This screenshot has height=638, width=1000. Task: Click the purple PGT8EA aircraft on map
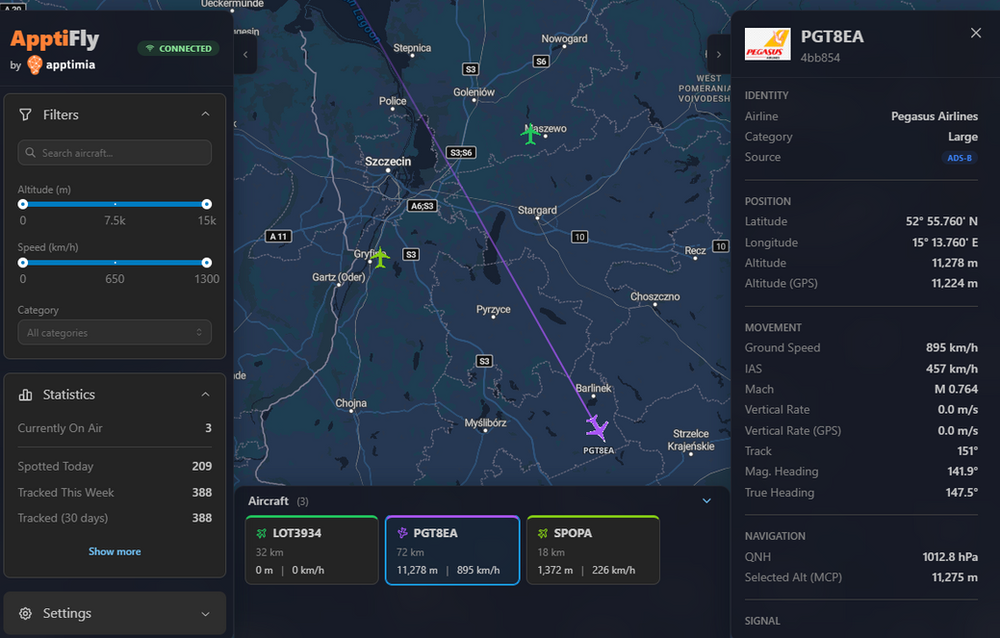click(598, 428)
